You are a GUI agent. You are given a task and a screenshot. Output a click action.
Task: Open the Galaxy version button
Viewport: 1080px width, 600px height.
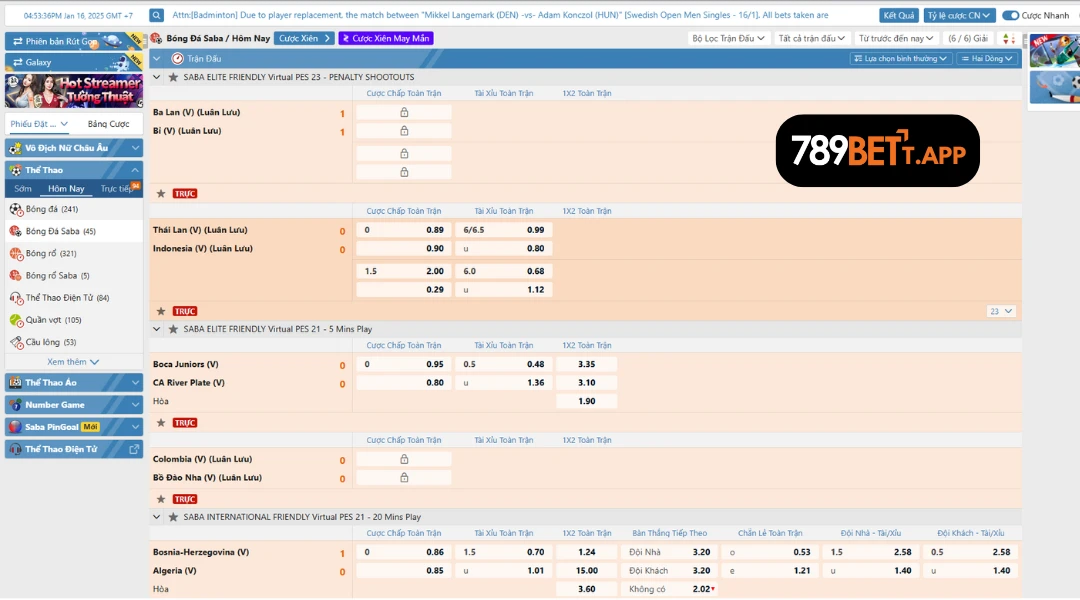pyautogui.click(x=74, y=62)
